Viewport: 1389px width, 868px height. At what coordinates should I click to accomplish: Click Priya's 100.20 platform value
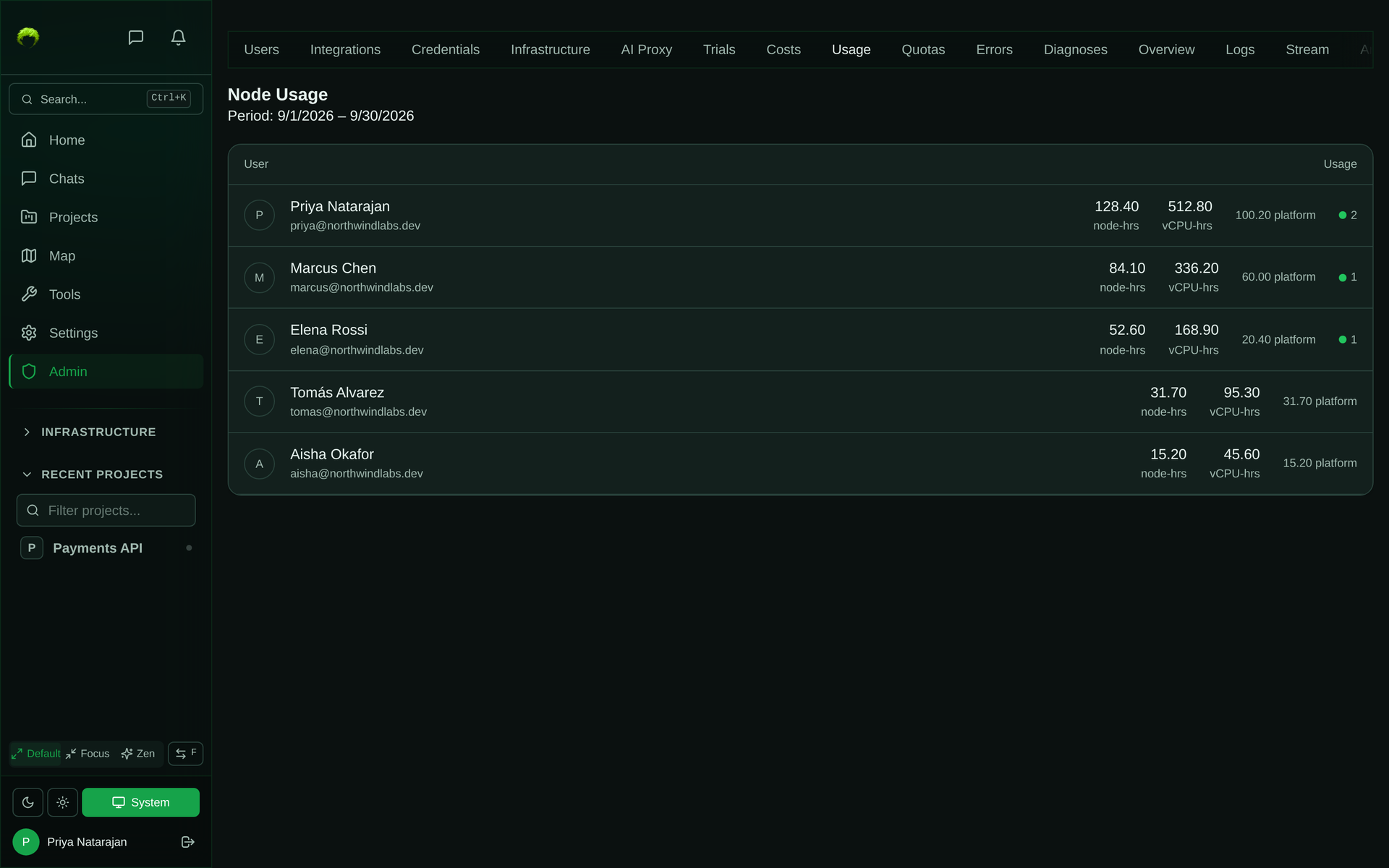[x=1275, y=215]
